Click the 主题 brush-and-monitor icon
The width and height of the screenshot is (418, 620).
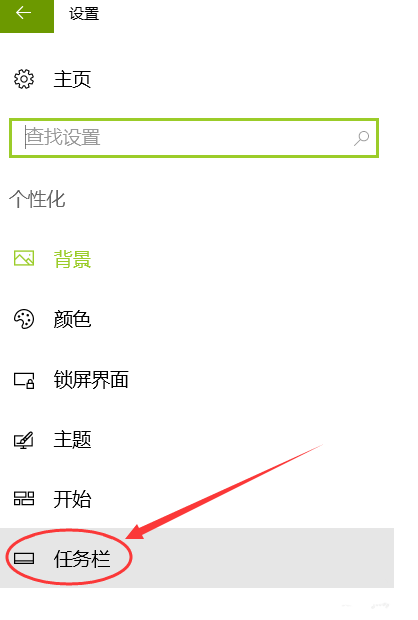click(x=24, y=440)
